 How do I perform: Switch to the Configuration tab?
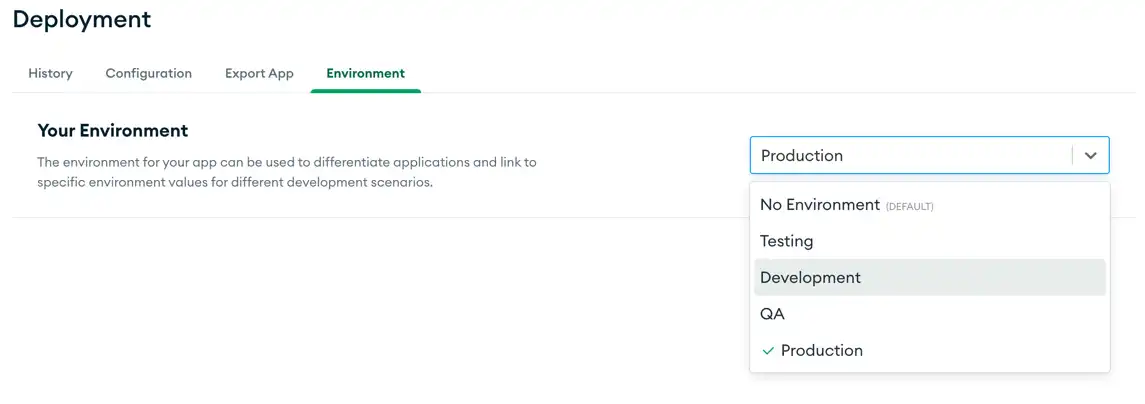tap(148, 73)
